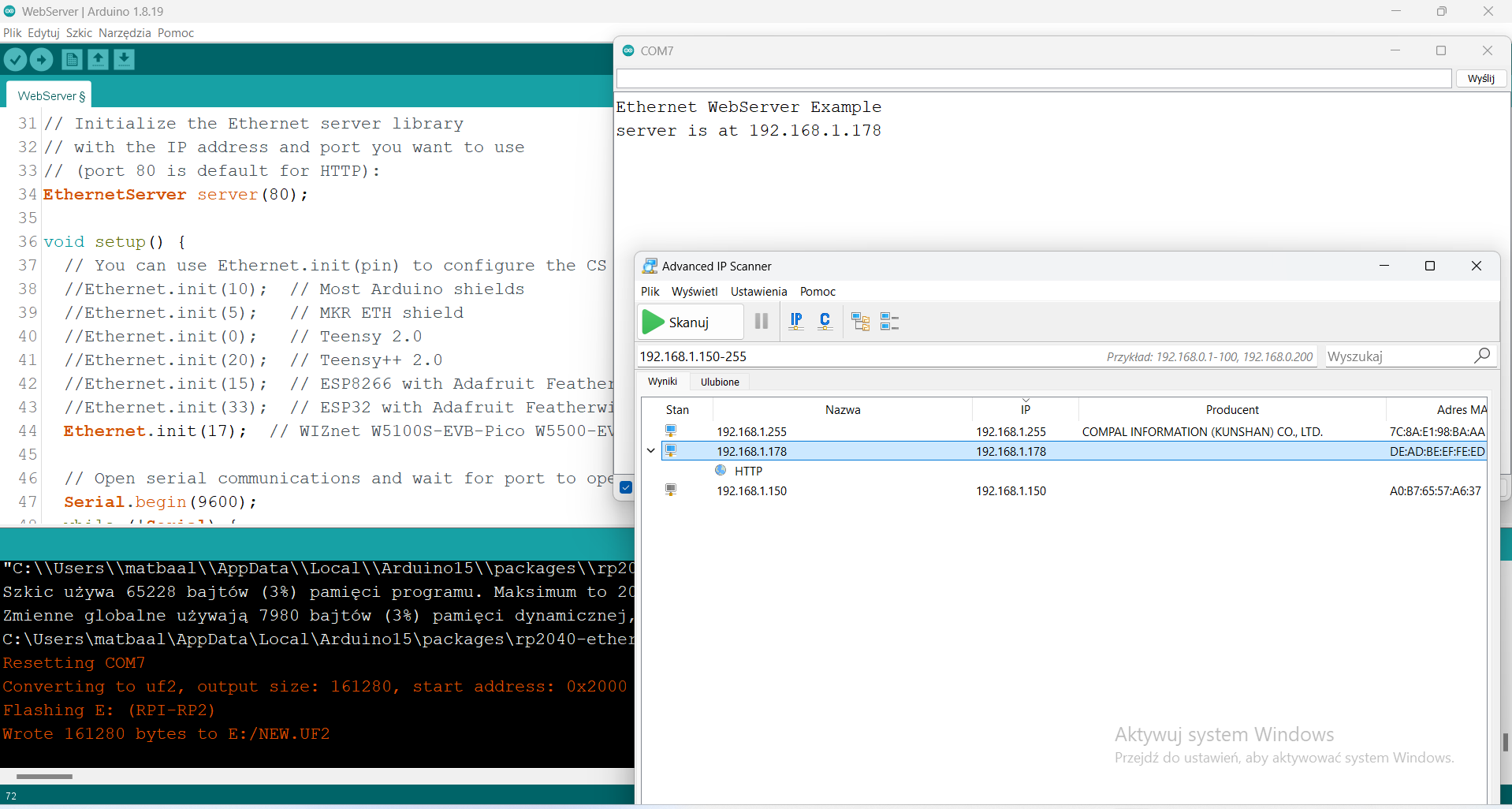Toggle the checkbox at serial monitor bottom-left
This screenshot has width=1512, height=809.
[x=626, y=487]
